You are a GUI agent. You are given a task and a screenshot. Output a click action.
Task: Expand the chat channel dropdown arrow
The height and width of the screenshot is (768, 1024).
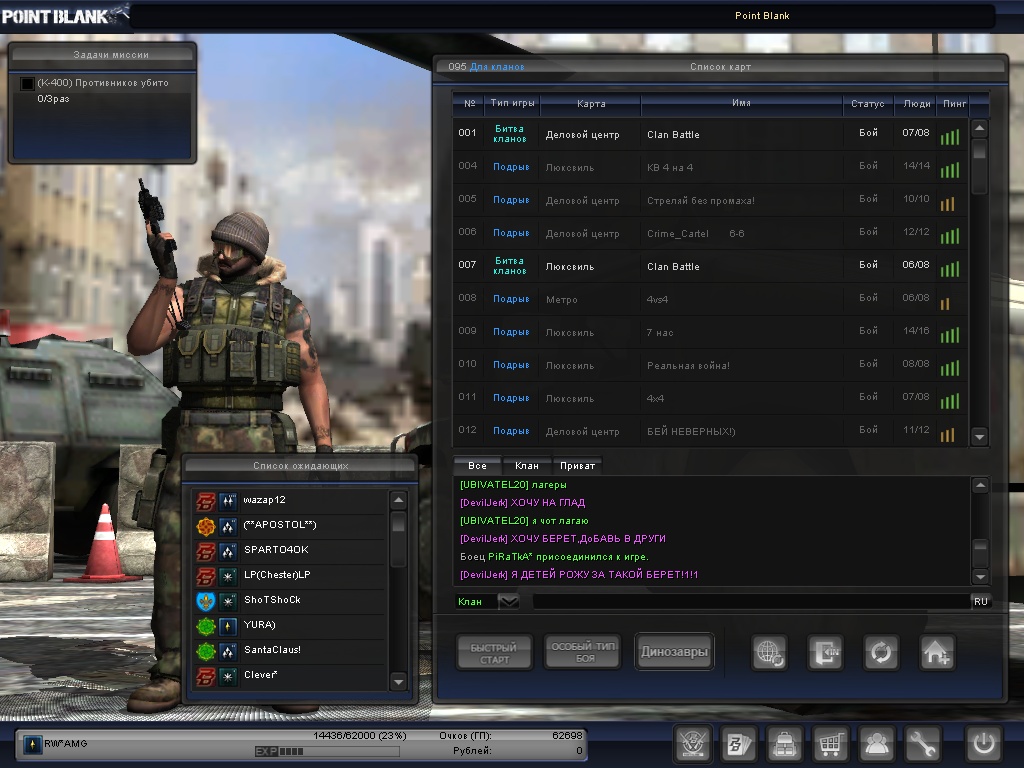point(508,601)
